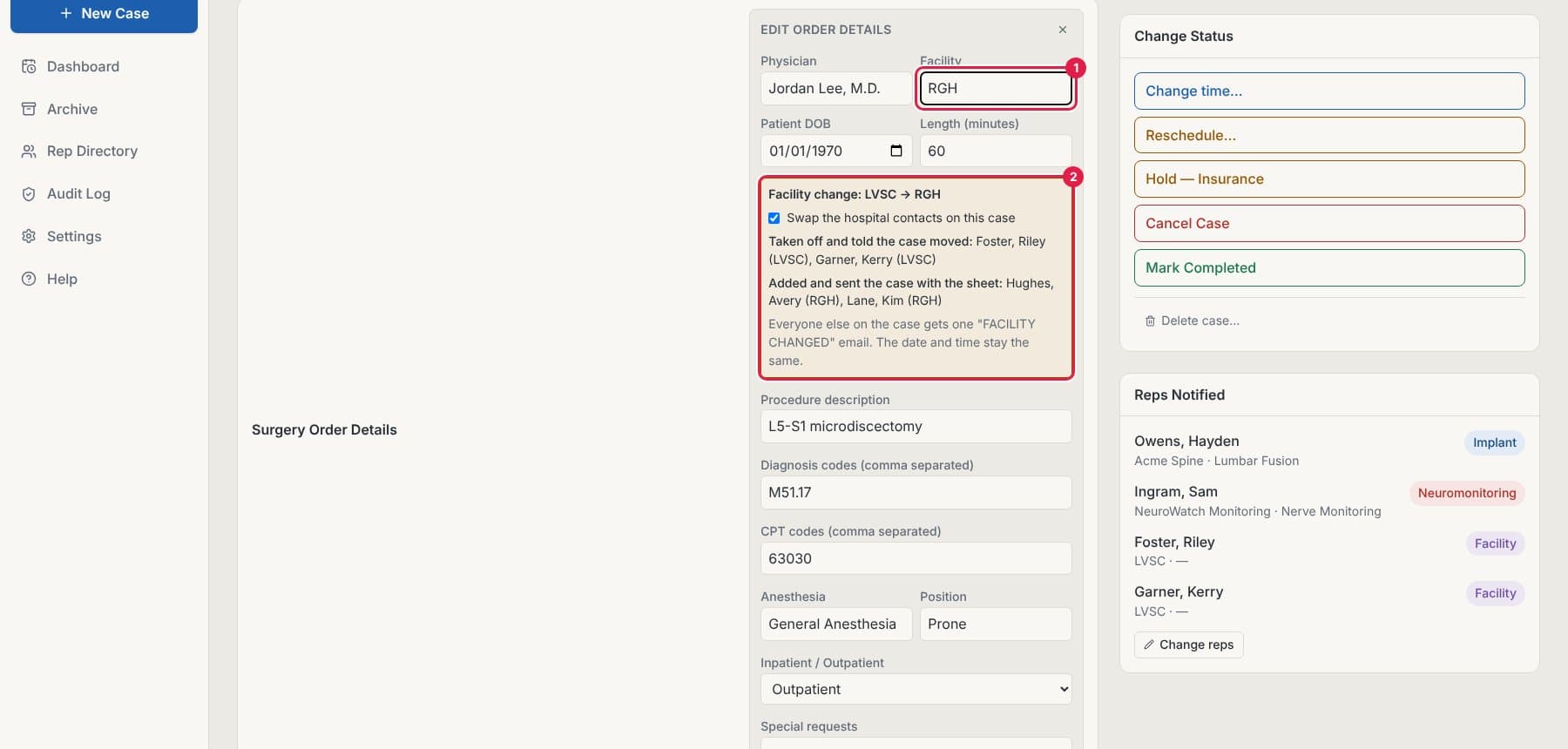Click the trash icon beside Delete case
1568x749 pixels.
pyautogui.click(x=1150, y=321)
